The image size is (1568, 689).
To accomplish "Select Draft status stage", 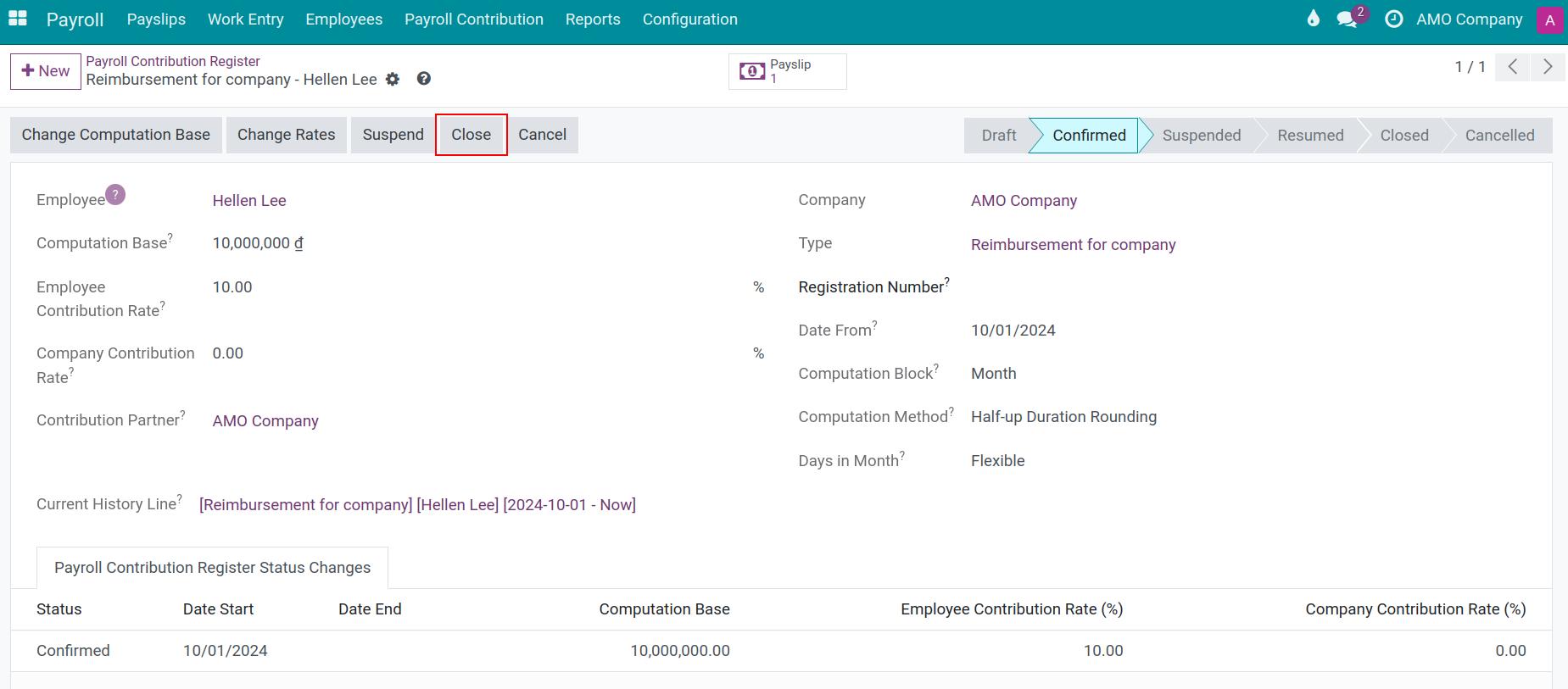I will pyautogui.click(x=999, y=136).
